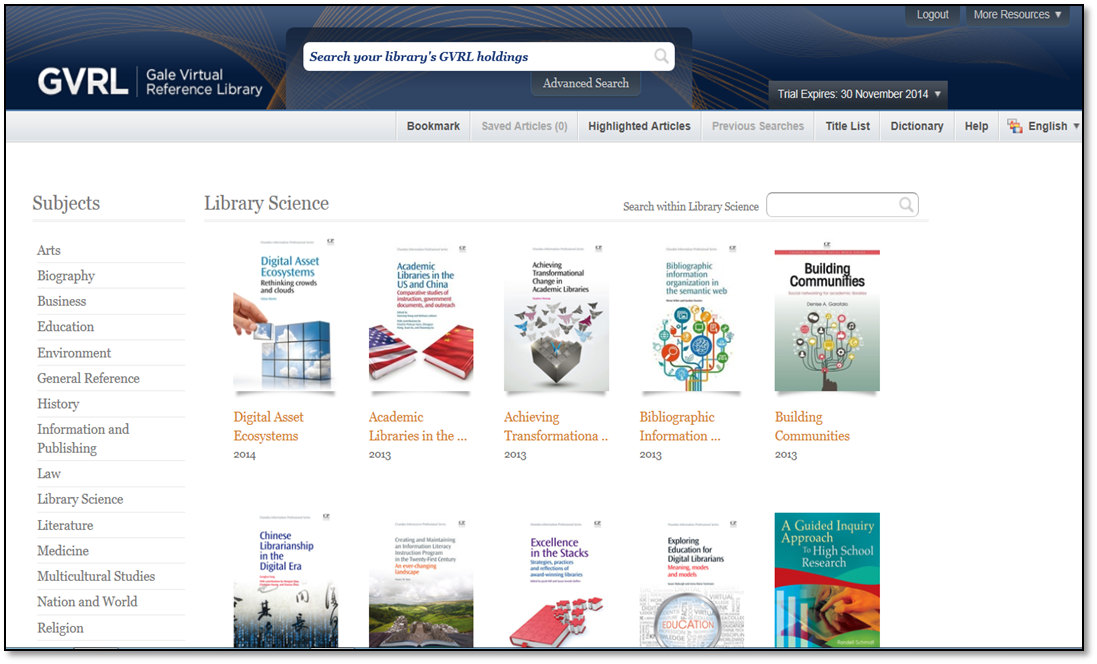Select the General Reference subject

pos(88,378)
